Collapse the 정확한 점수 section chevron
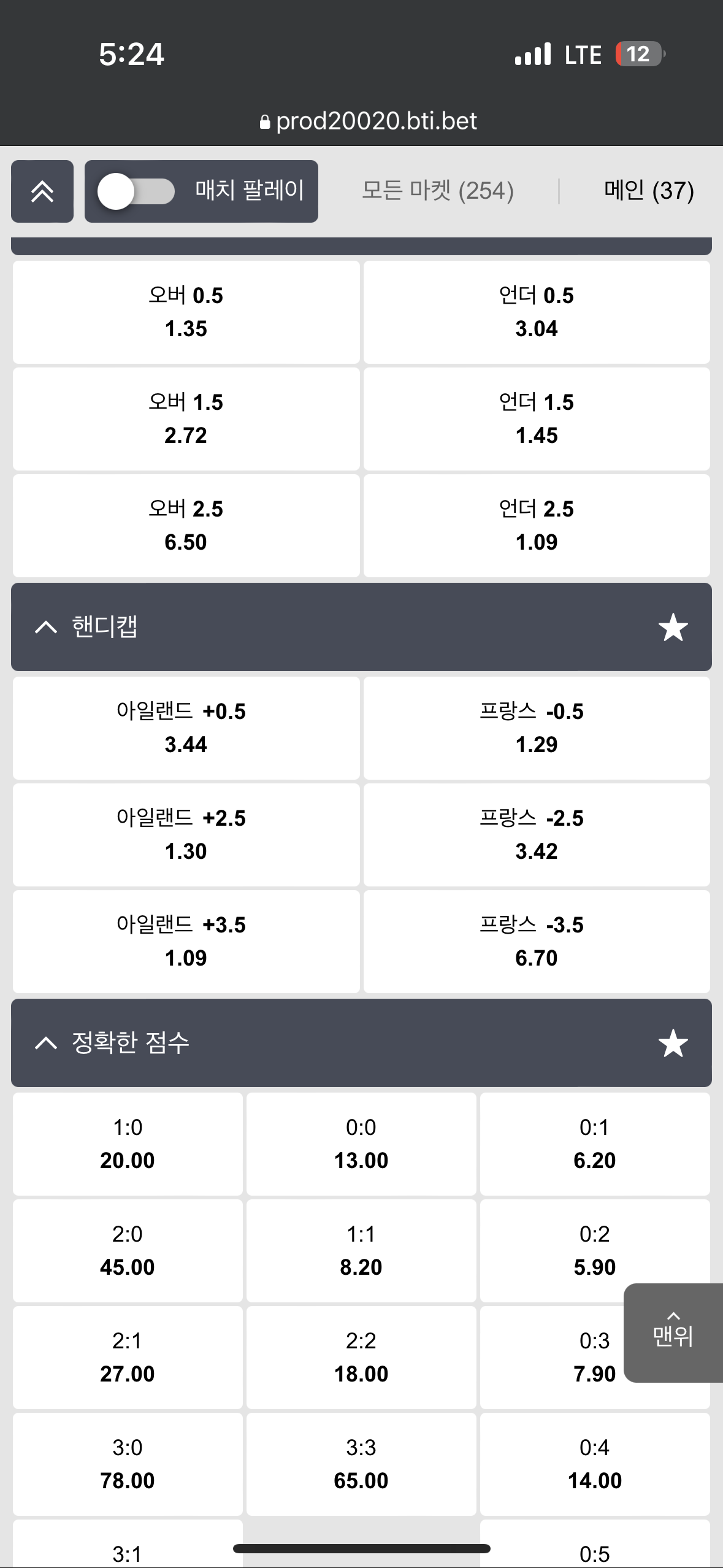Image resolution: width=723 pixels, height=1568 pixels. [x=46, y=1043]
